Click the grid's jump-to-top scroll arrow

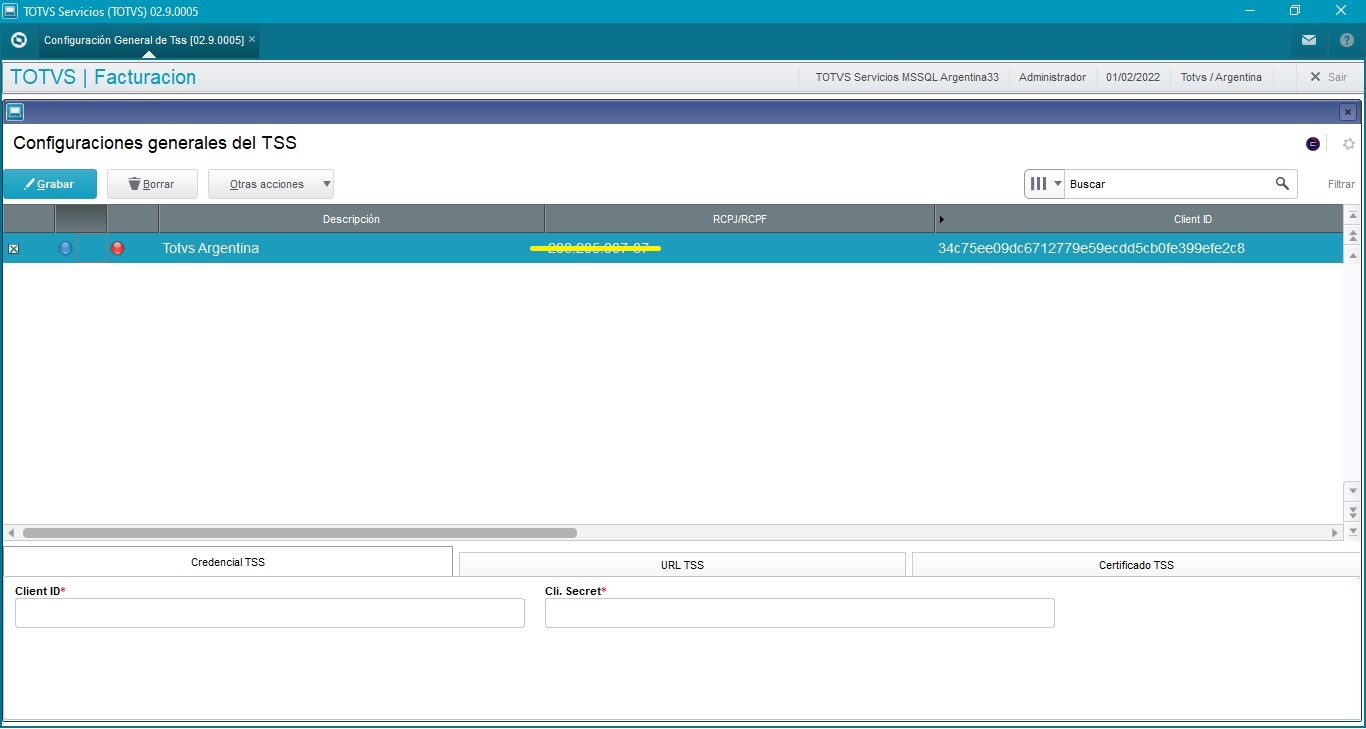(x=1353, y=216)
